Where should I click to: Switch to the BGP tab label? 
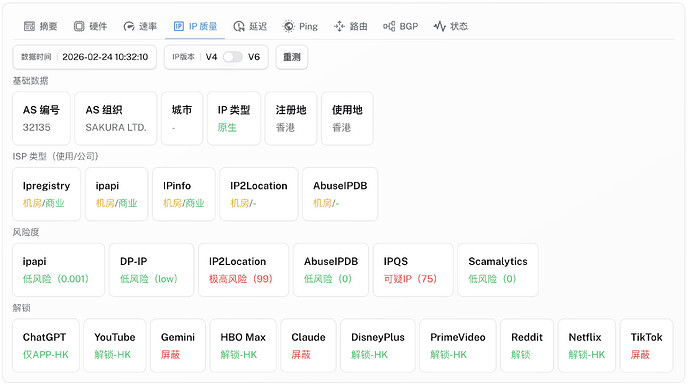[409, 26]
